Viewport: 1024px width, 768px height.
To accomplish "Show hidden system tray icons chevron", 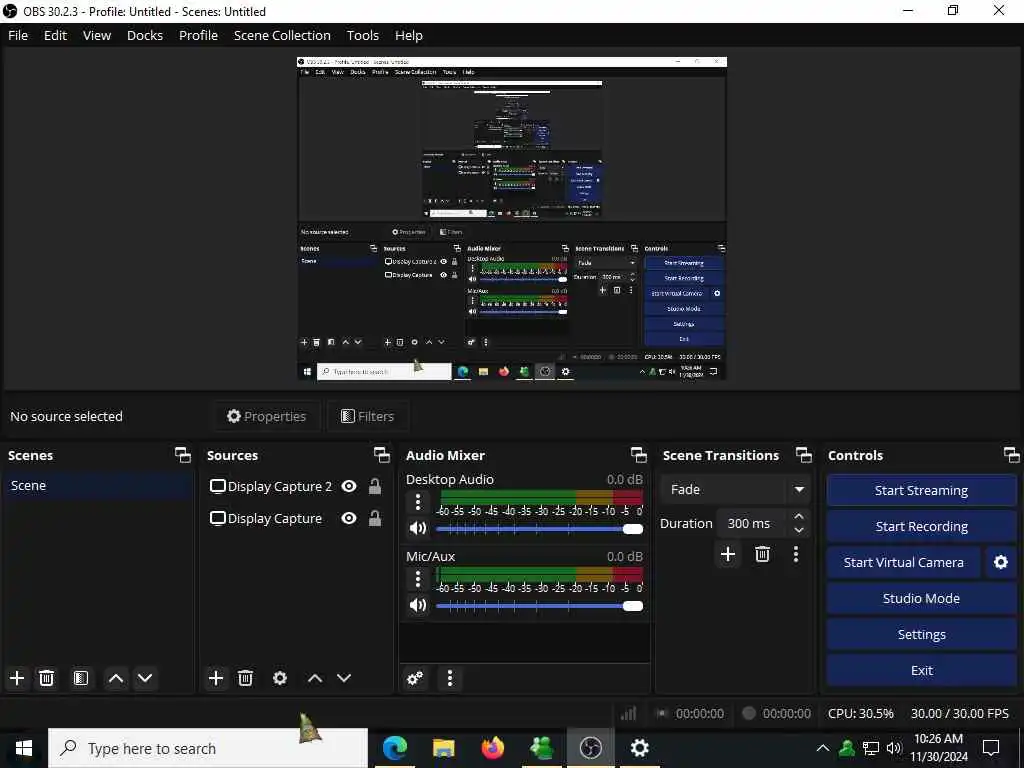I will pyautogui.click(x=823, y=748).
